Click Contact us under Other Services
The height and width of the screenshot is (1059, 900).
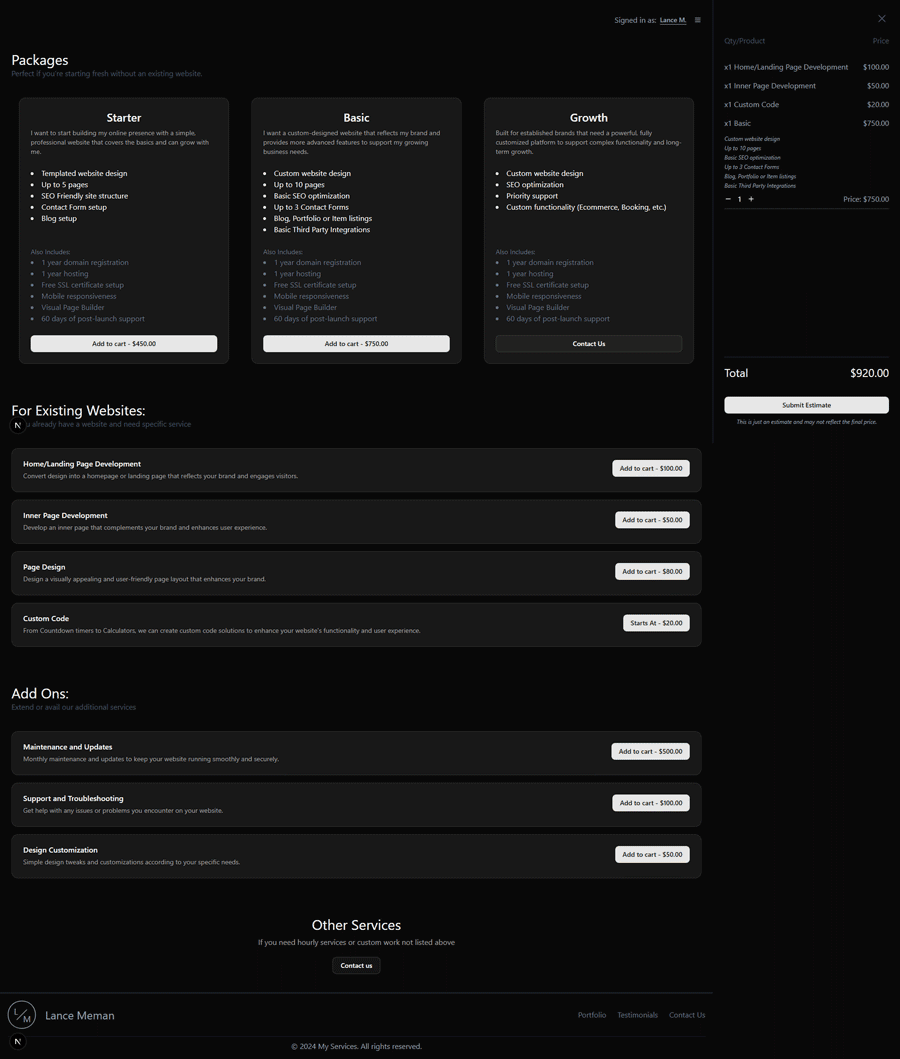(356, 966)
